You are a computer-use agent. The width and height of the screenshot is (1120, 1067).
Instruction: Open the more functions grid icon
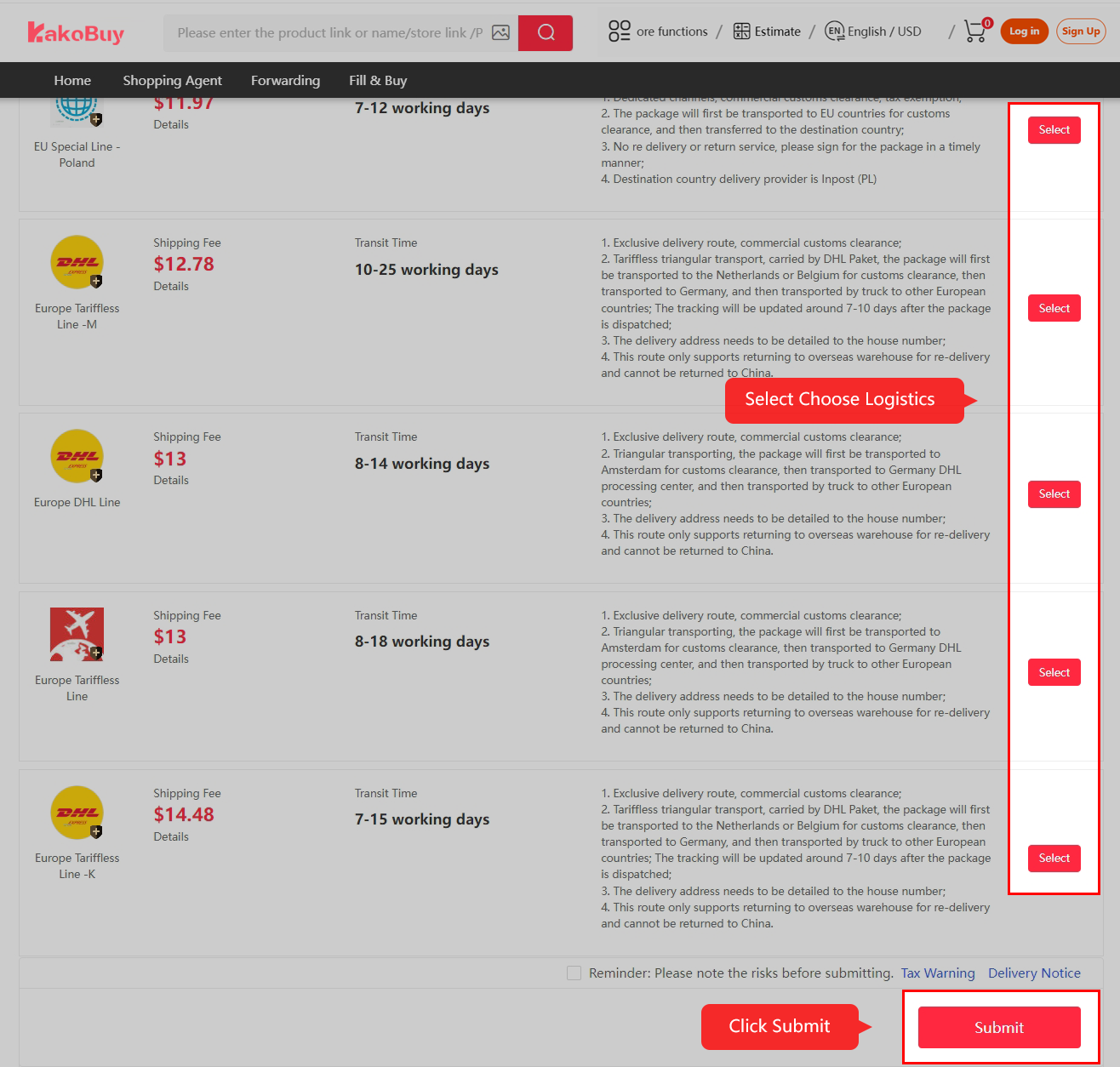[x=618, y=31]
